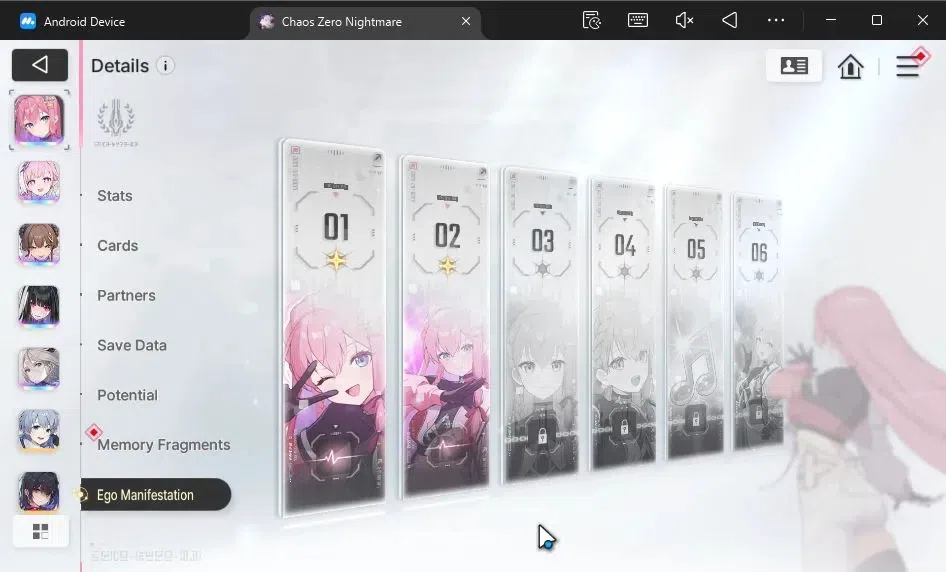Screen dimensions: 946x572
Task: Open the emulator more options ellipsis
Action: [776, 21]
